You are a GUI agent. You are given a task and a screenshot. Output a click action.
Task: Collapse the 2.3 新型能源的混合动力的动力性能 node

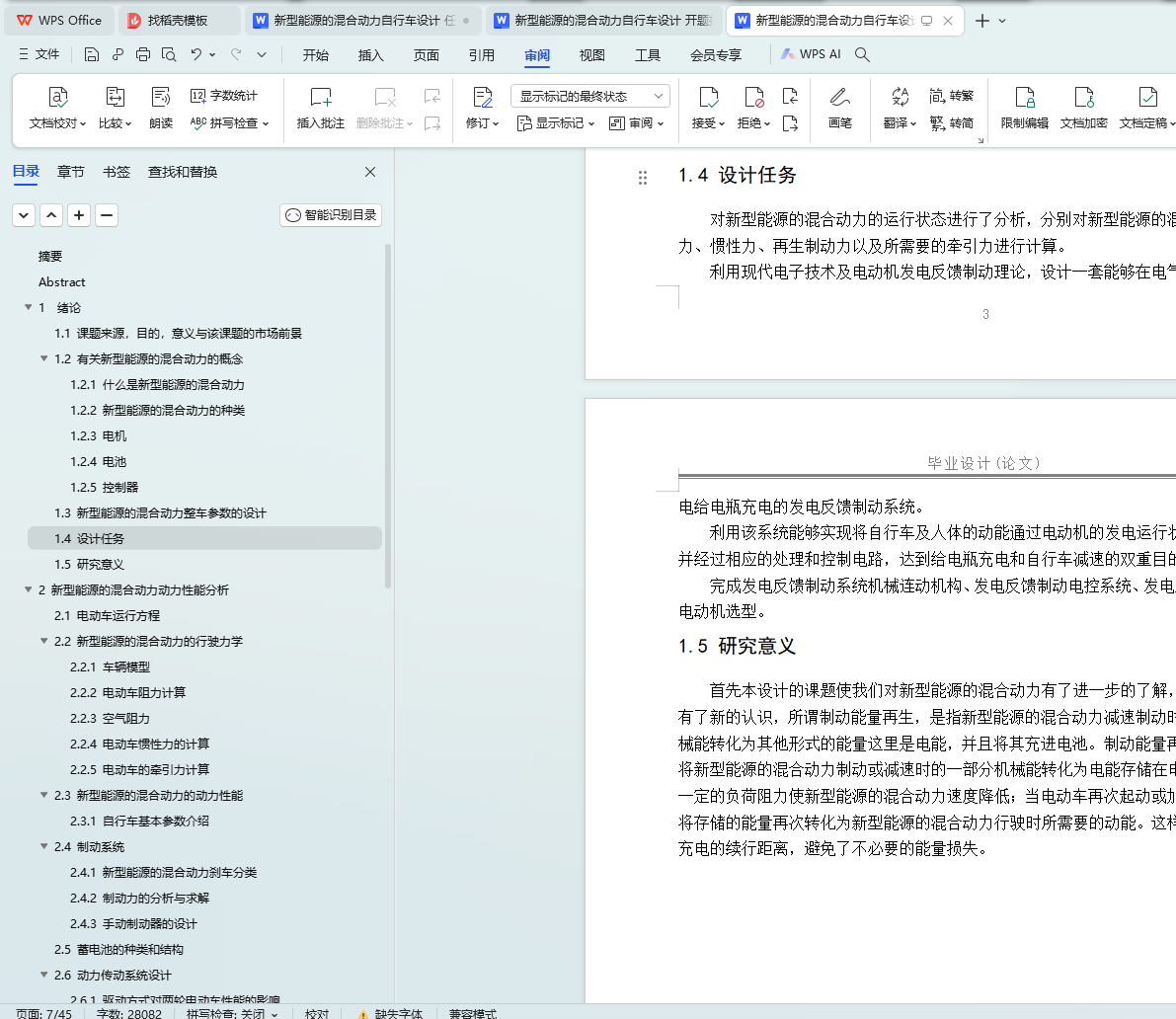coord(44,795)
